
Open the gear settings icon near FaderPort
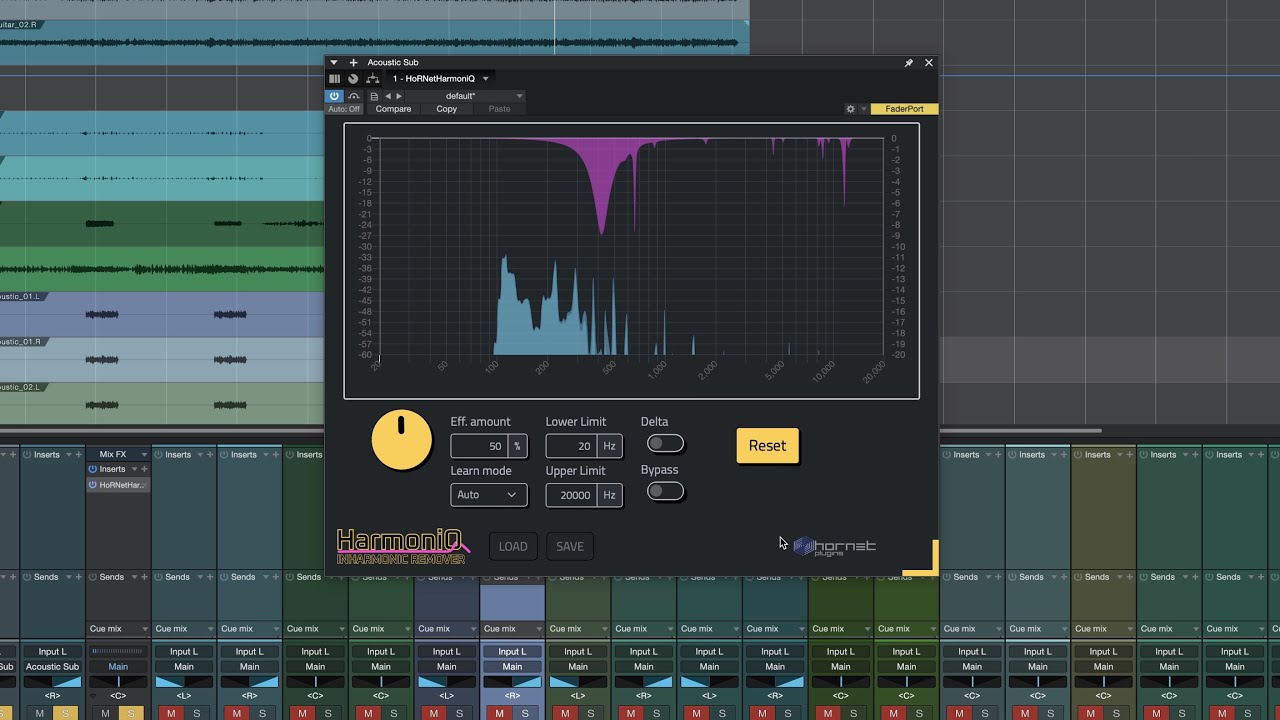850,109
